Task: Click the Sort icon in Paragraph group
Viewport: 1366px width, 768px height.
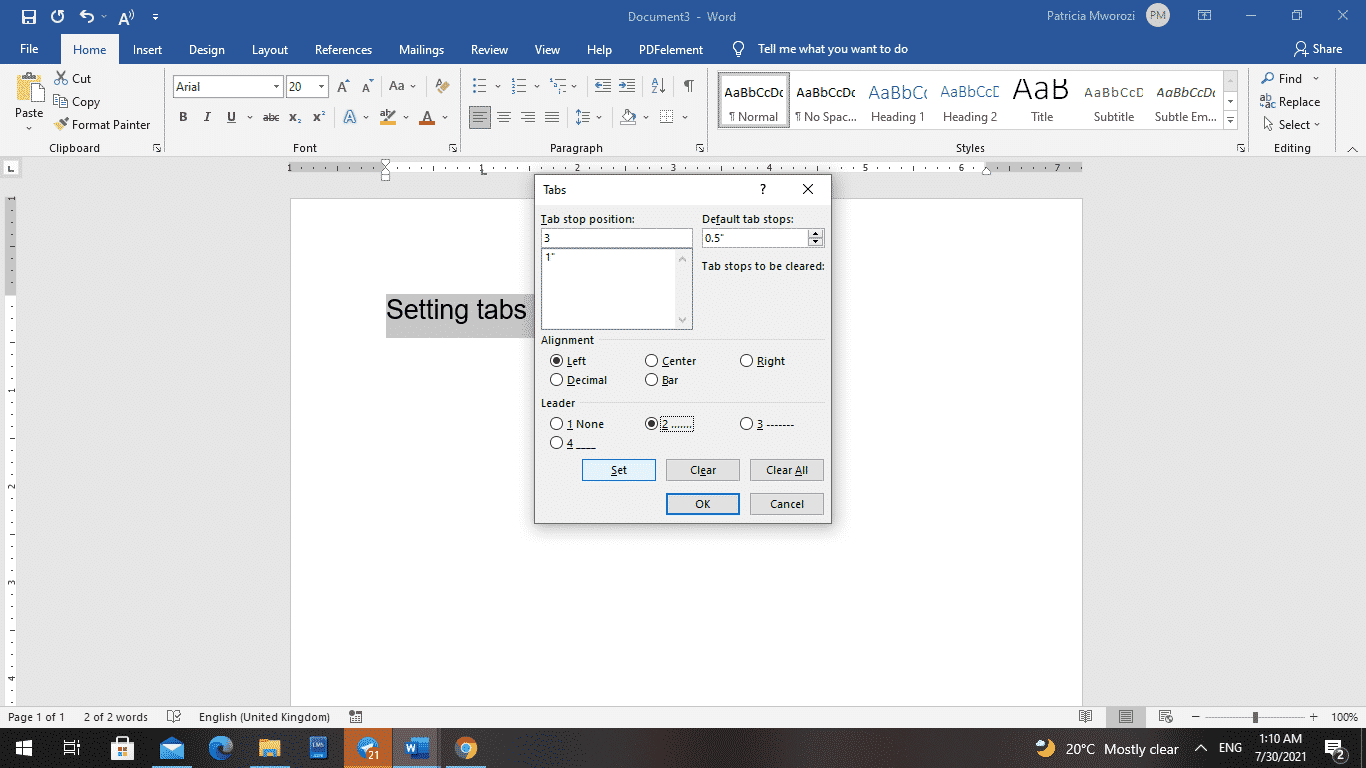Action: 658,86
